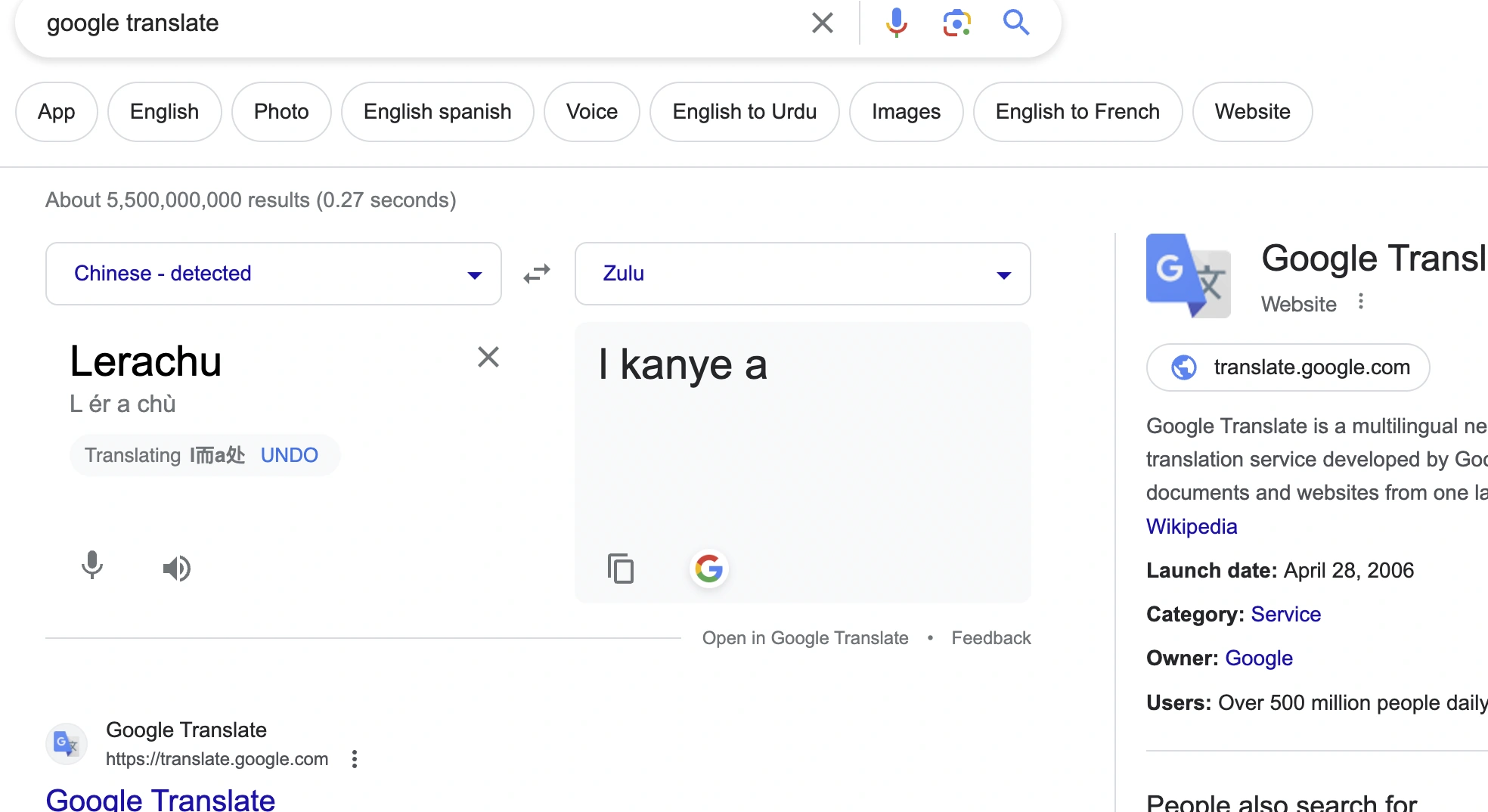This screenshot has height=812, width=1488.
Task: Click the blue search magnifier icon
Action: pyautogui.click(x=1016, y=23)
